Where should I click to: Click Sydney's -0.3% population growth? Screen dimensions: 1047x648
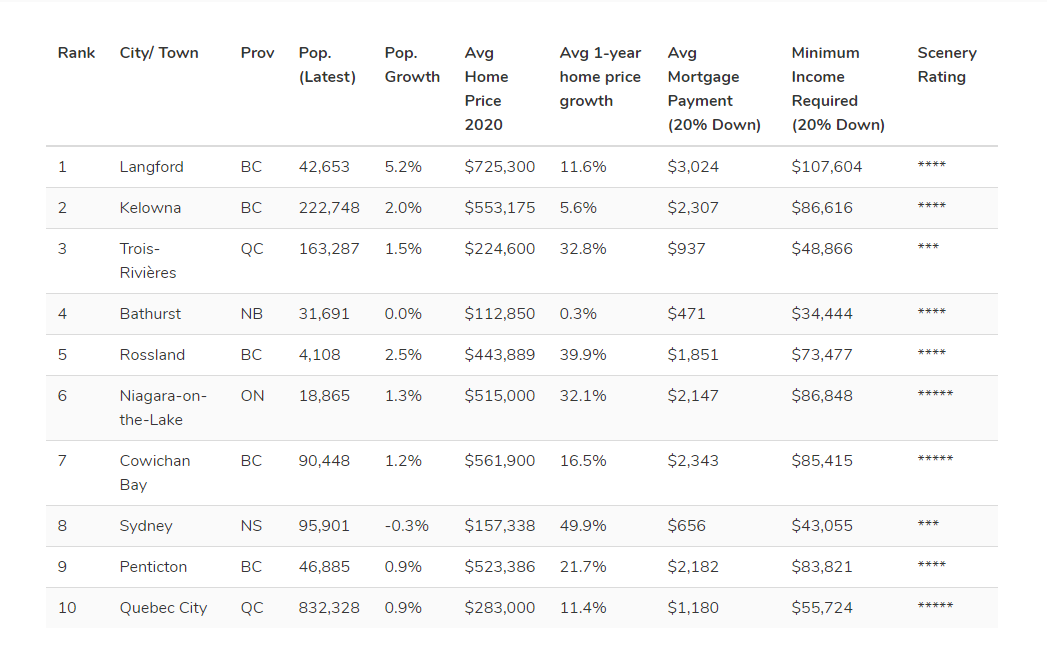[x=406, y=526]
